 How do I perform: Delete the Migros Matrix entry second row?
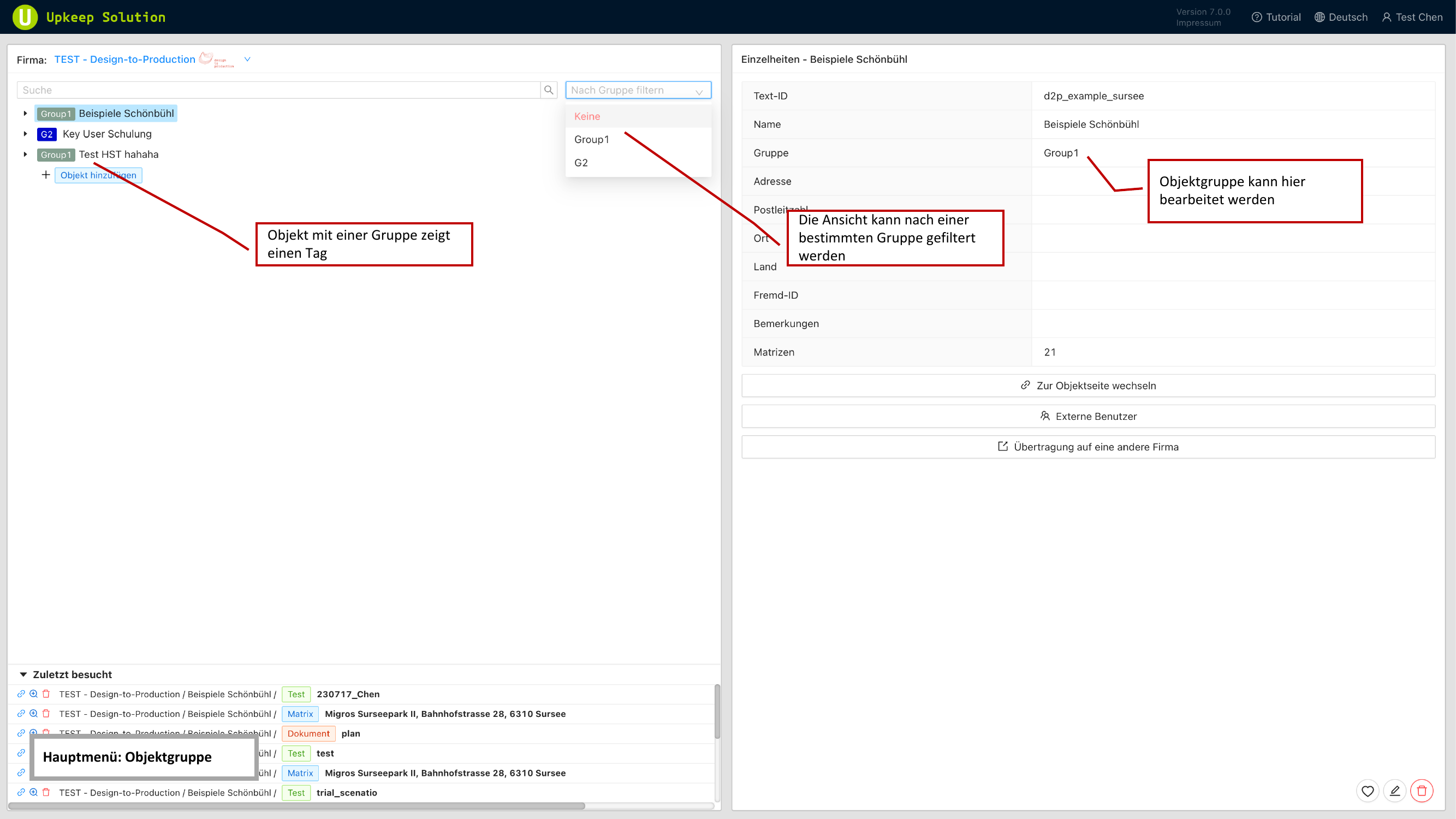coord(46,713)
